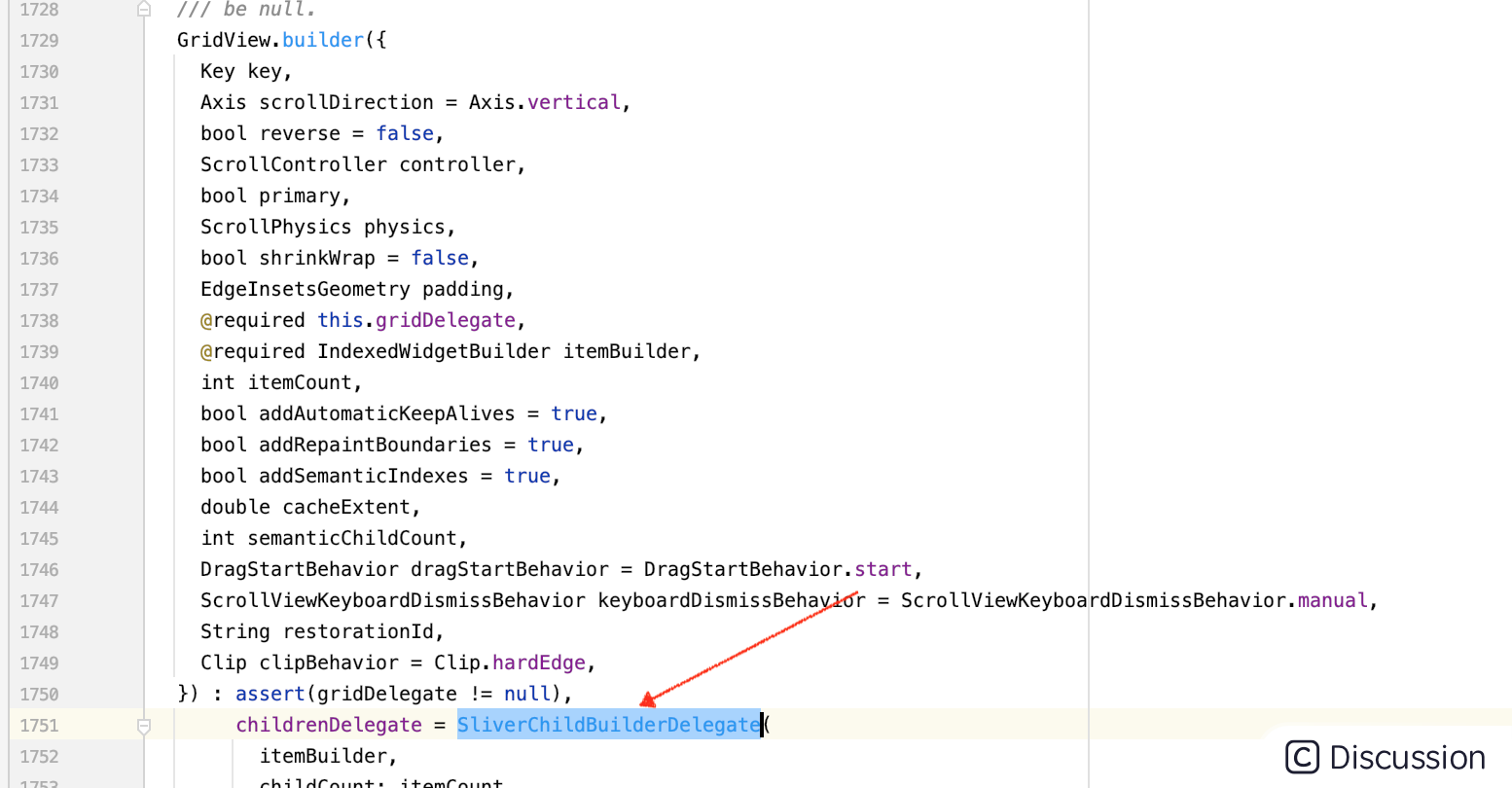Click the ScrollPhysics type name
1512x788 pixels.
pyautogui.click(x=276, y=227)
